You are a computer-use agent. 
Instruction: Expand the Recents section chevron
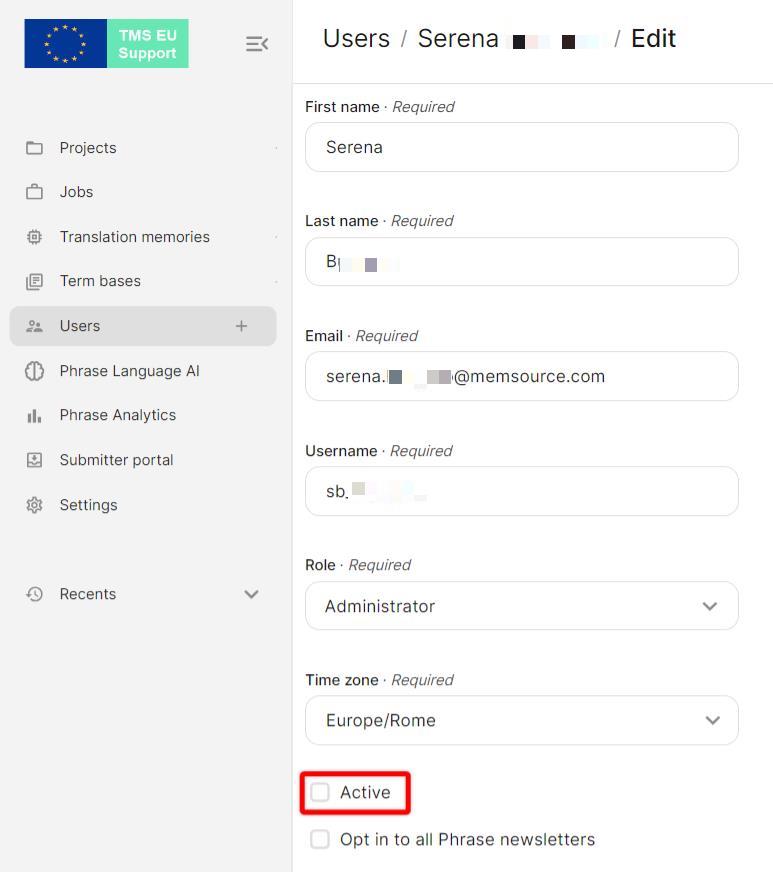(251, 594)
